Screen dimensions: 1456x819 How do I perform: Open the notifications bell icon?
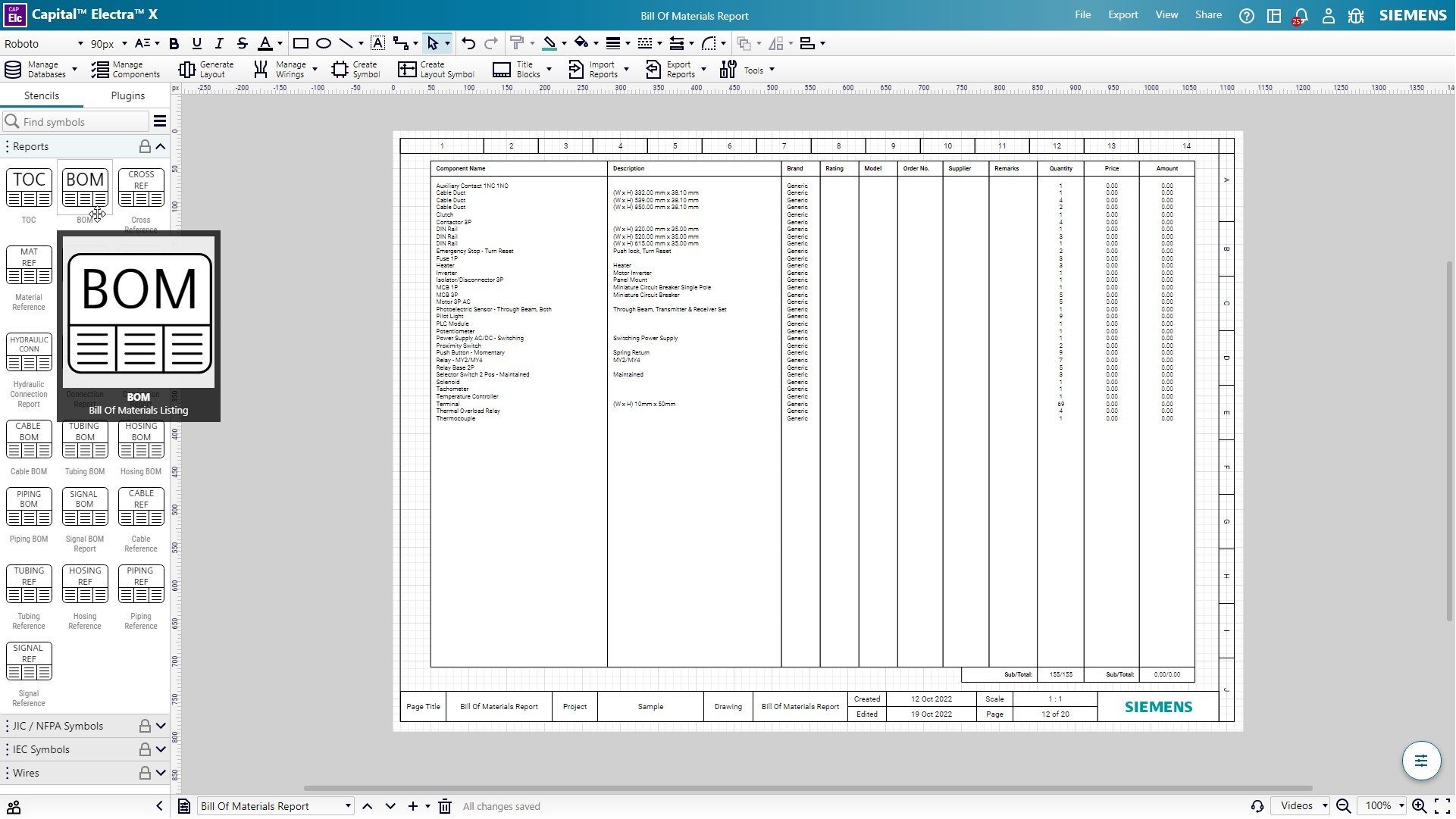(1301, 16)
